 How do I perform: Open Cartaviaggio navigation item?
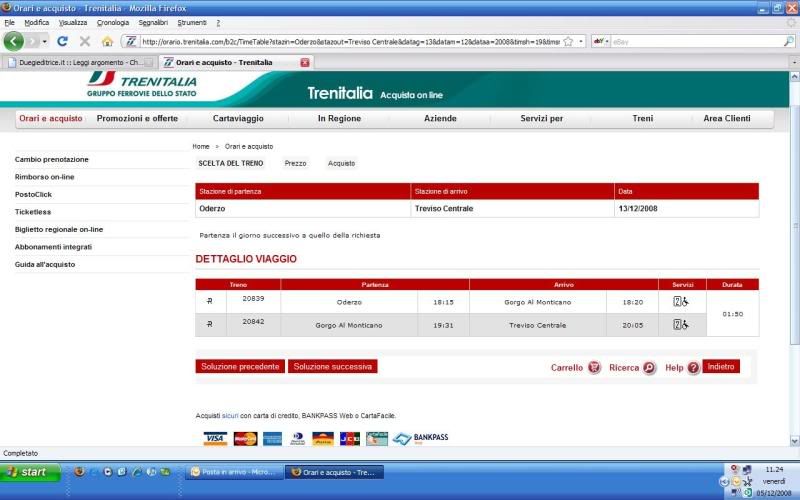pyautogui.click(x=238, y=118)
